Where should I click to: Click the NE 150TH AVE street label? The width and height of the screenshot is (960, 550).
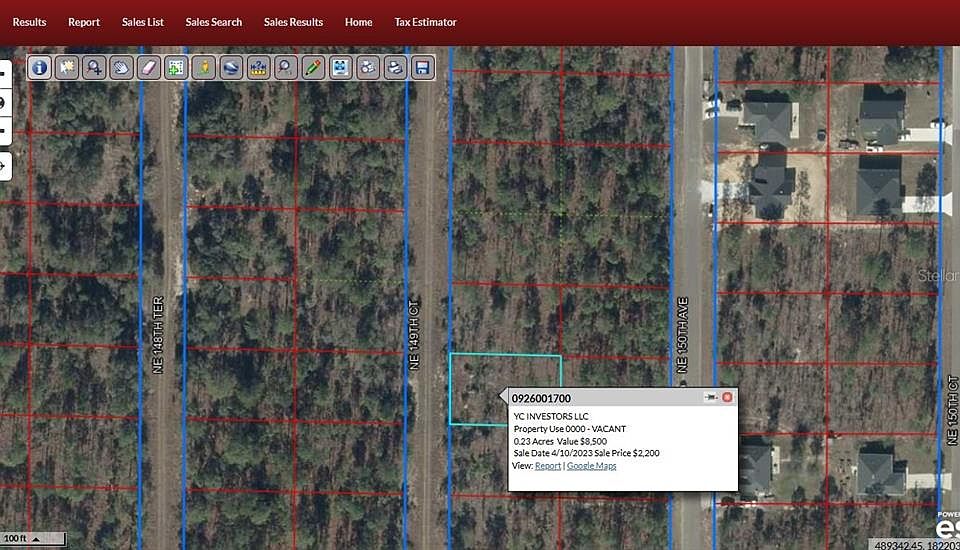(x=682, y=335)
